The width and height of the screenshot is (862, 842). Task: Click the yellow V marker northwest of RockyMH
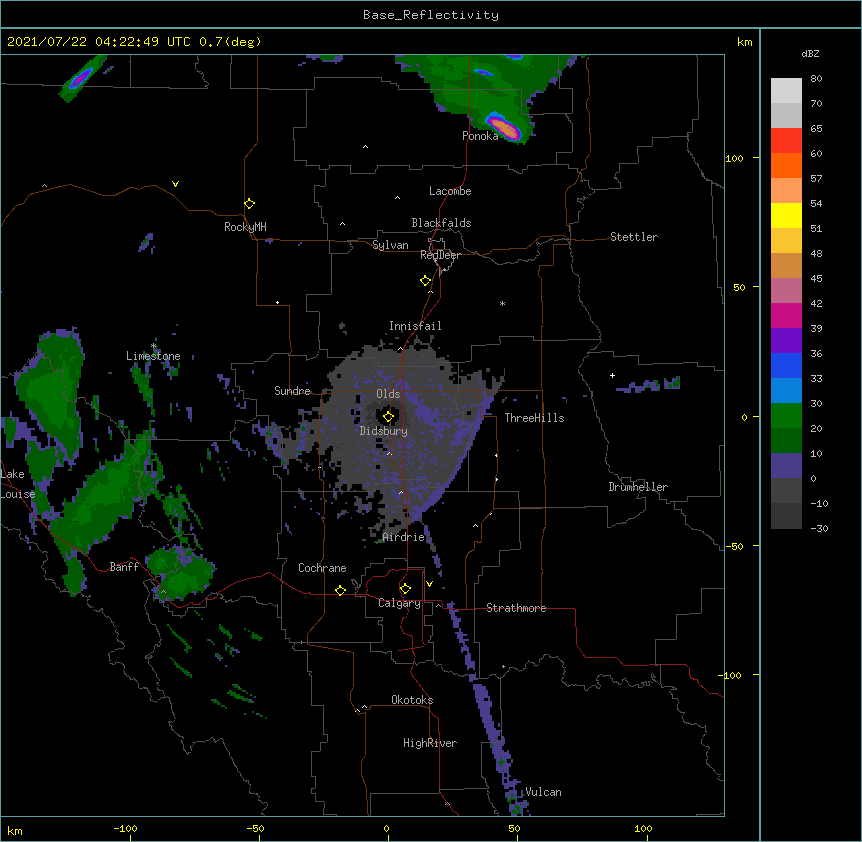tap(175, 184)
